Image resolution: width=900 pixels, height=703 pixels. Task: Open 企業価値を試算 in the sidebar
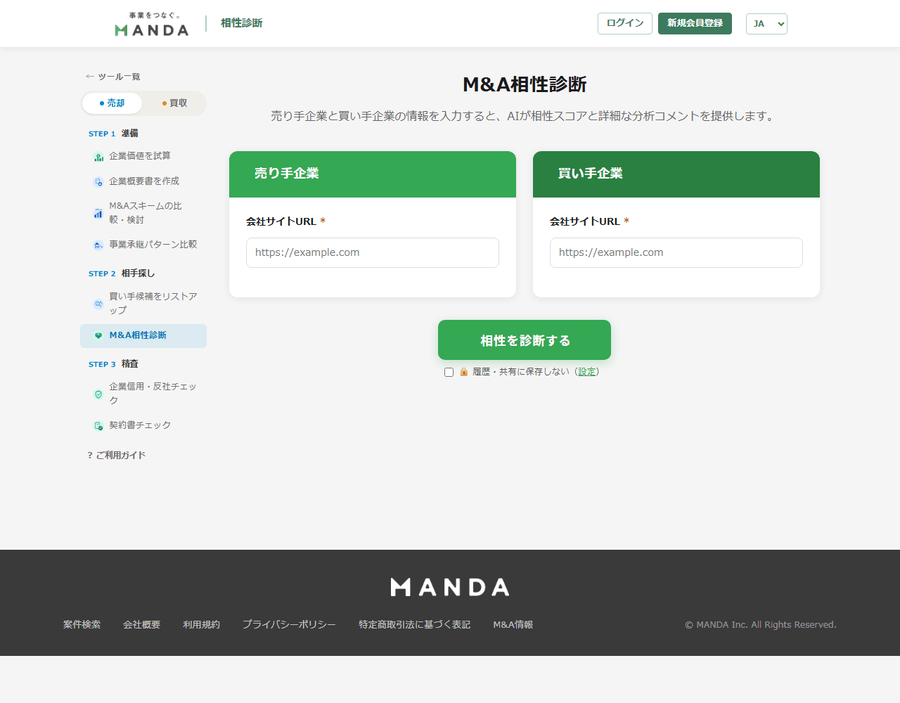pyautogui.click(x=143, y=156)
